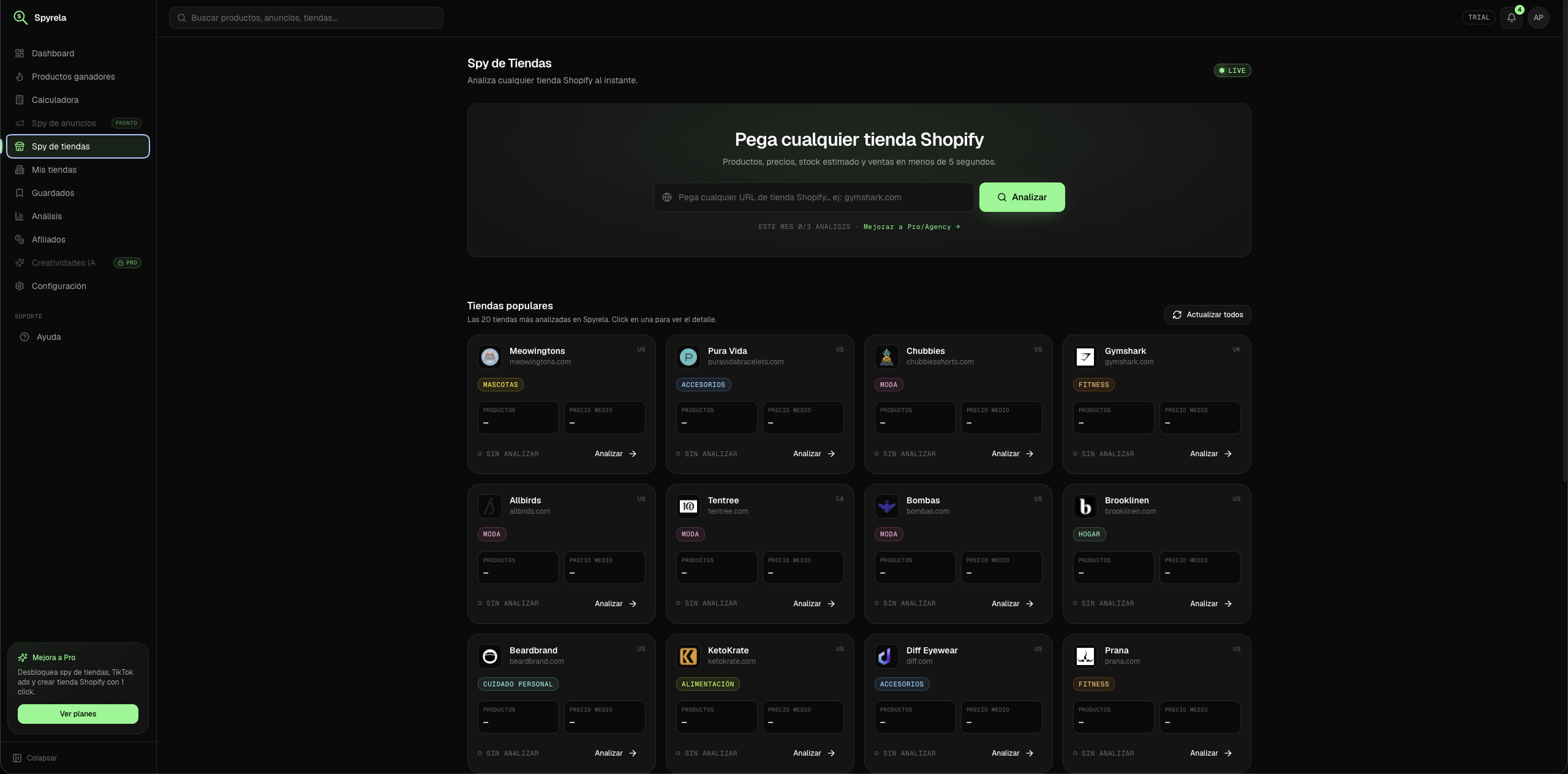Open the notifications bell
The width and height of the screenshot is (1568, 774).
tap(1512, 18)
